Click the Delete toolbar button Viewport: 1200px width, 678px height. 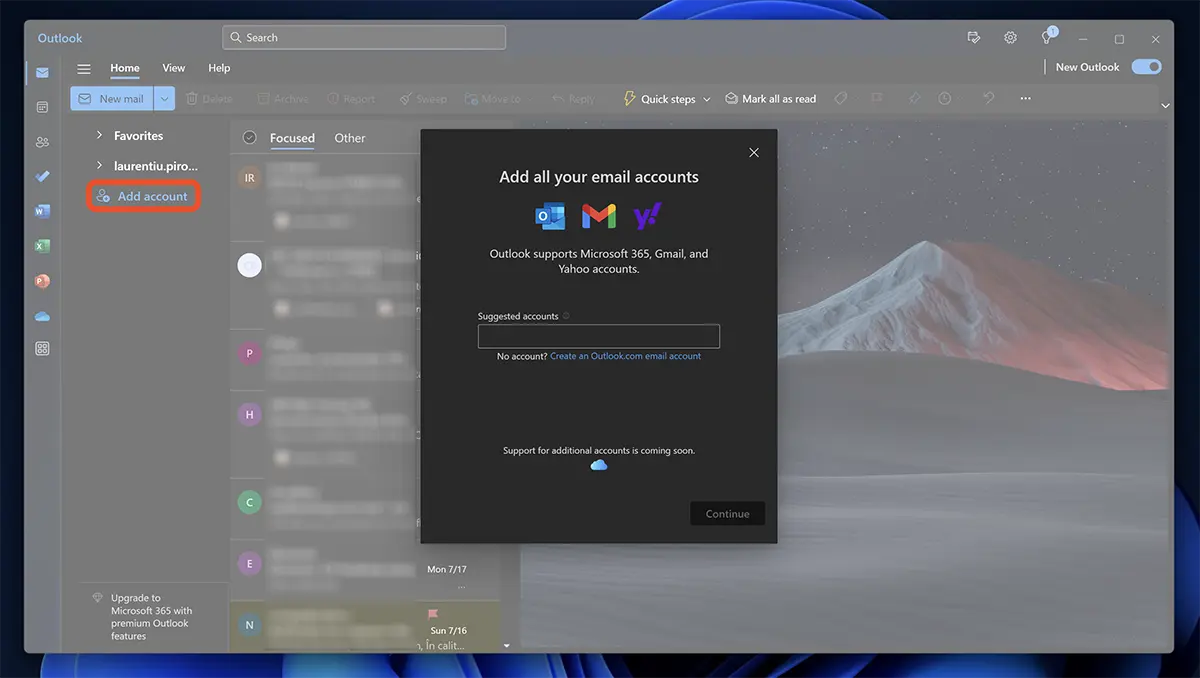coord(210,99)
